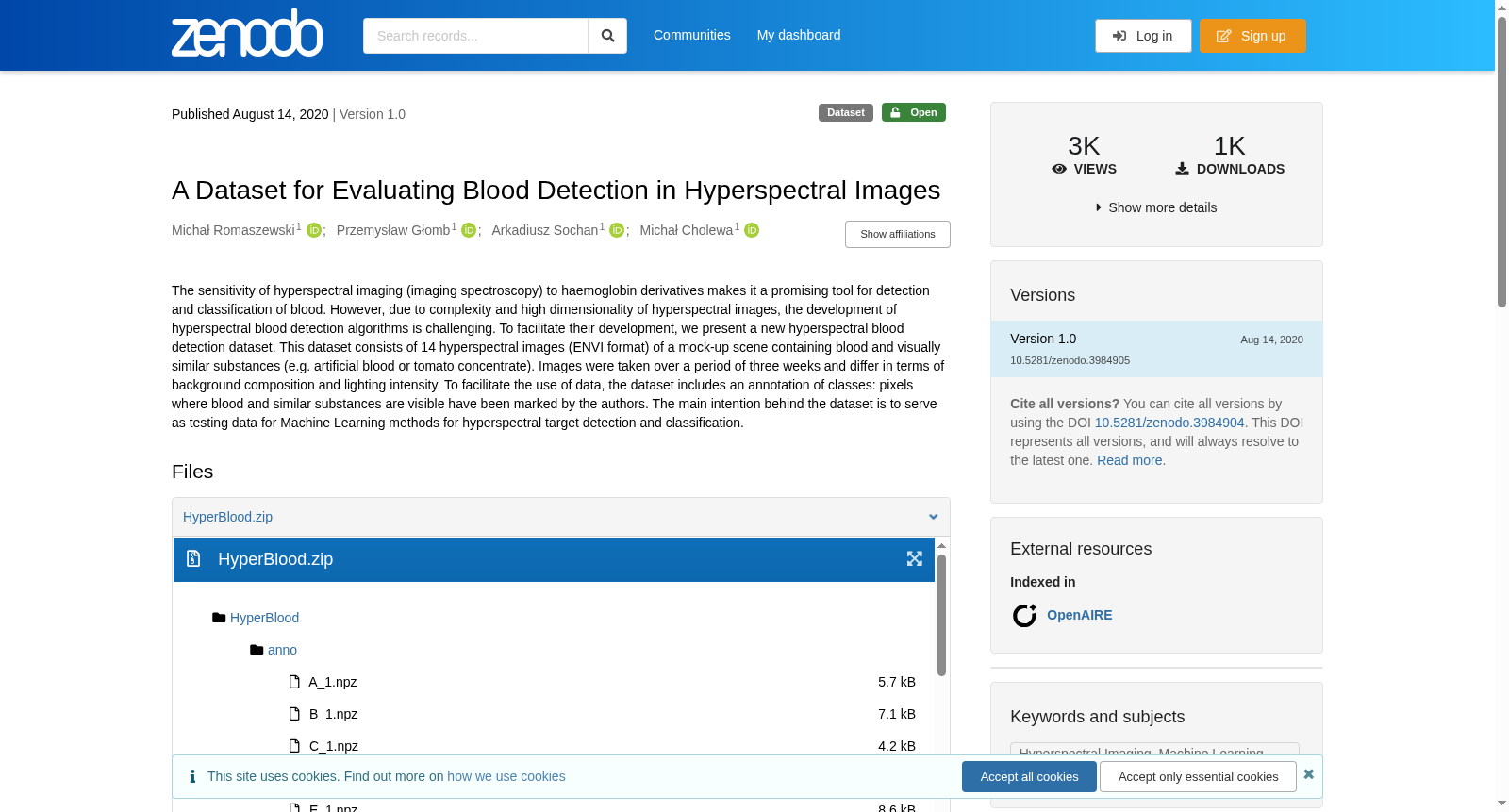This screenshot has height=812, width=1509.
Task: Click Accept only essential cookies
Action: [x=1198, y=776]
